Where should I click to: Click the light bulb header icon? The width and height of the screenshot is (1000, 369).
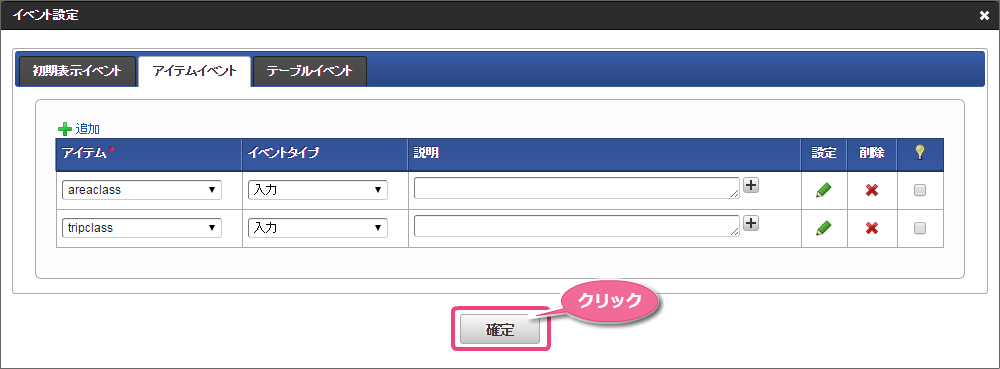(920, 152)
